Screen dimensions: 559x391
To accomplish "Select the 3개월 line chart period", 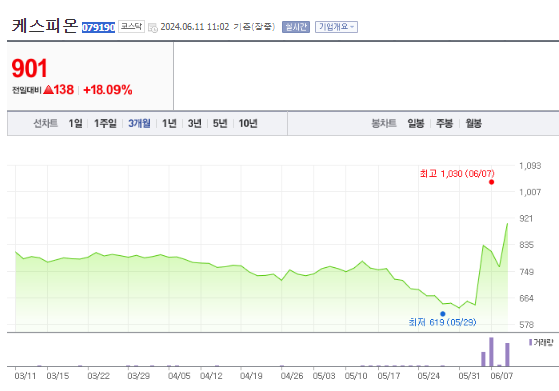I will tap(139, 123).
